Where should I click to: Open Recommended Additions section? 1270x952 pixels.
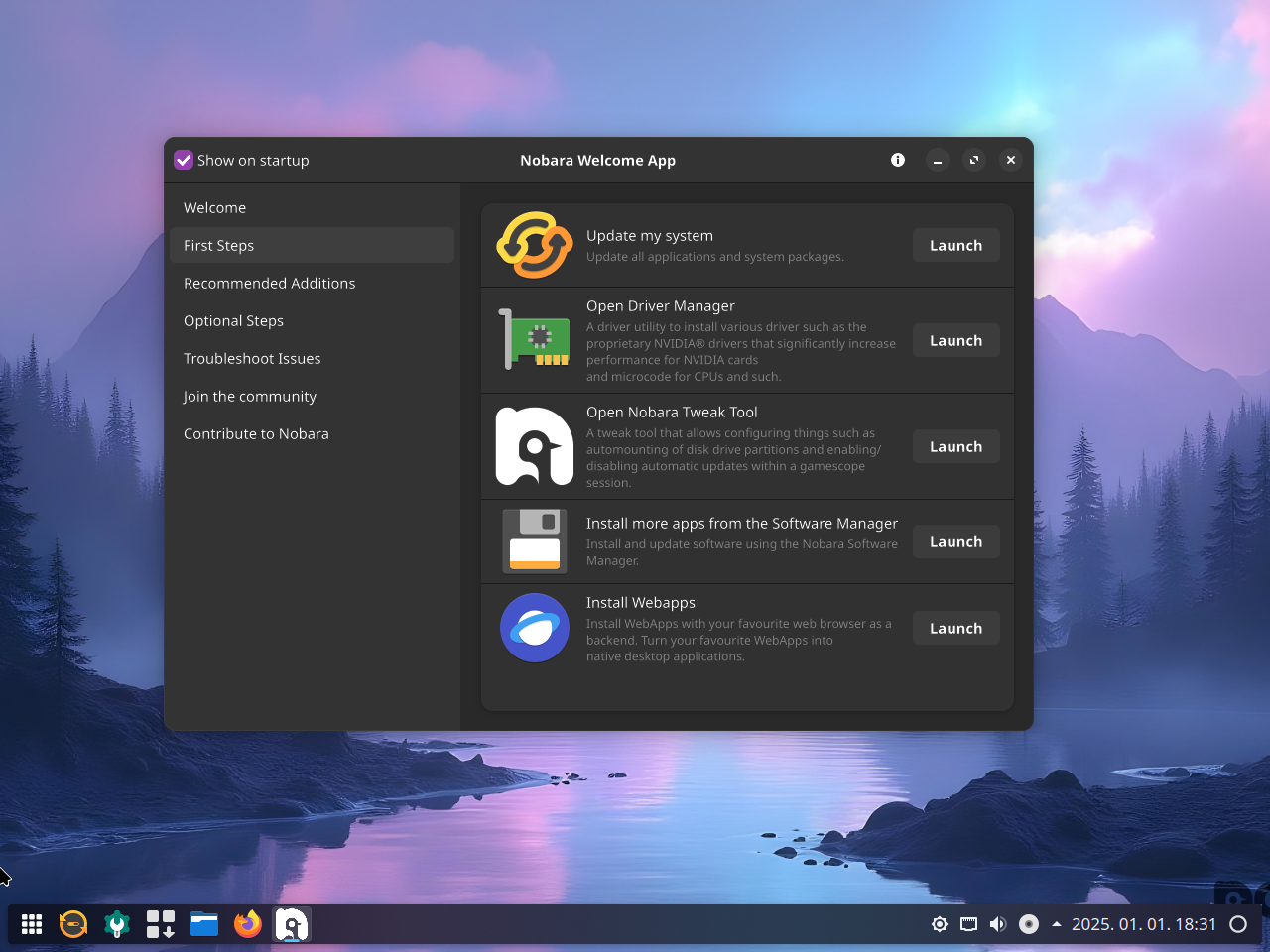click(x=312, y=283)
